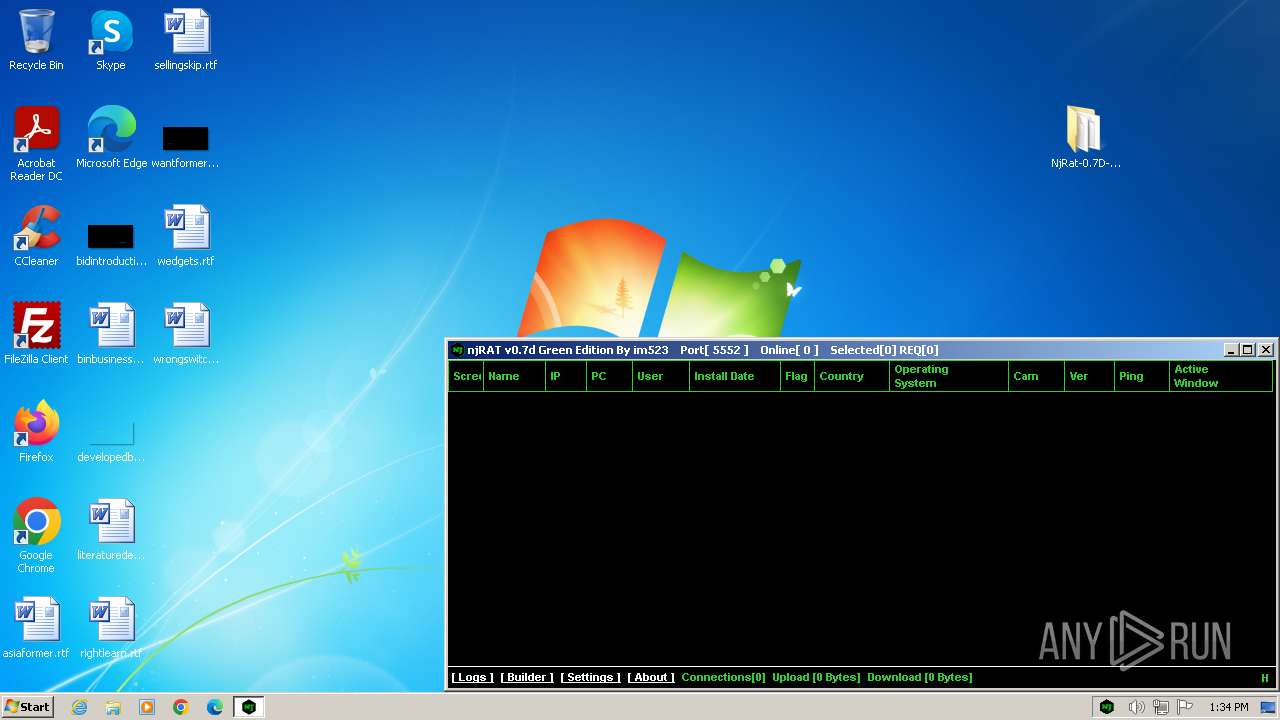Open the Skype desktop shortcut
Viewport: 1280px width, 720px height.
click(x=110, y=40)
